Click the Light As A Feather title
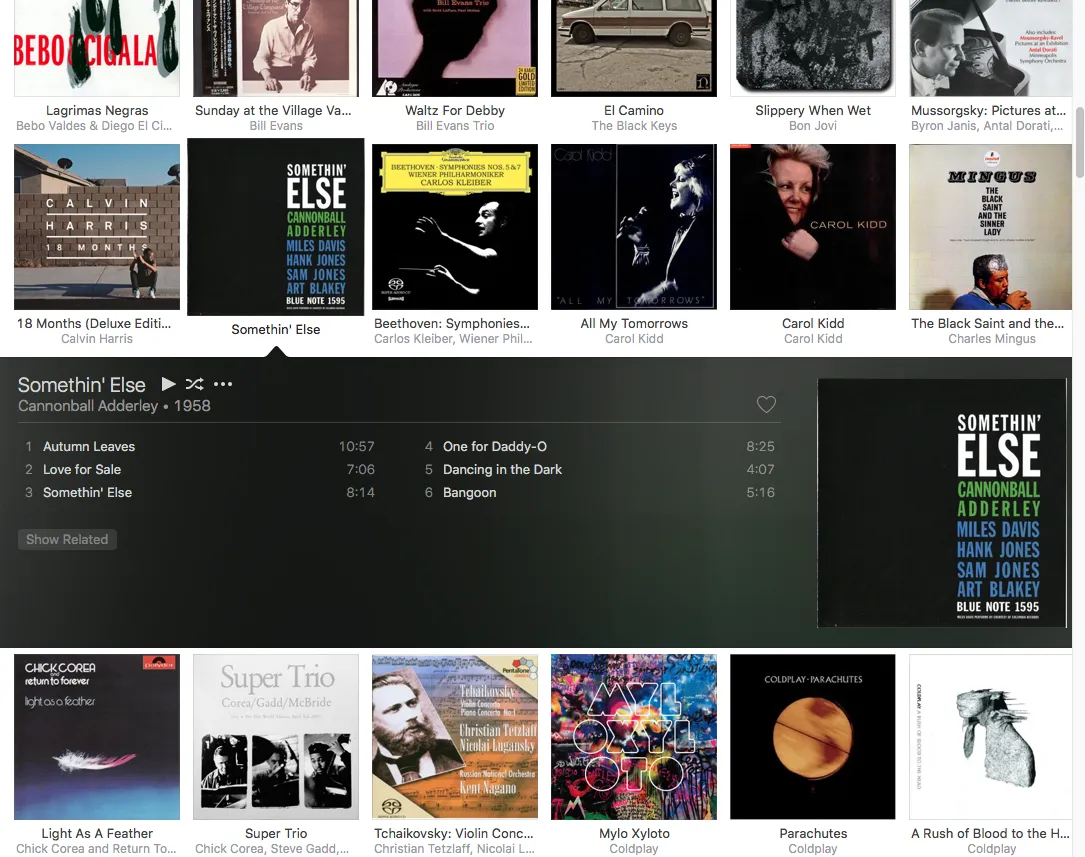Screen dimensions: 1085x857 click(97, 833)
